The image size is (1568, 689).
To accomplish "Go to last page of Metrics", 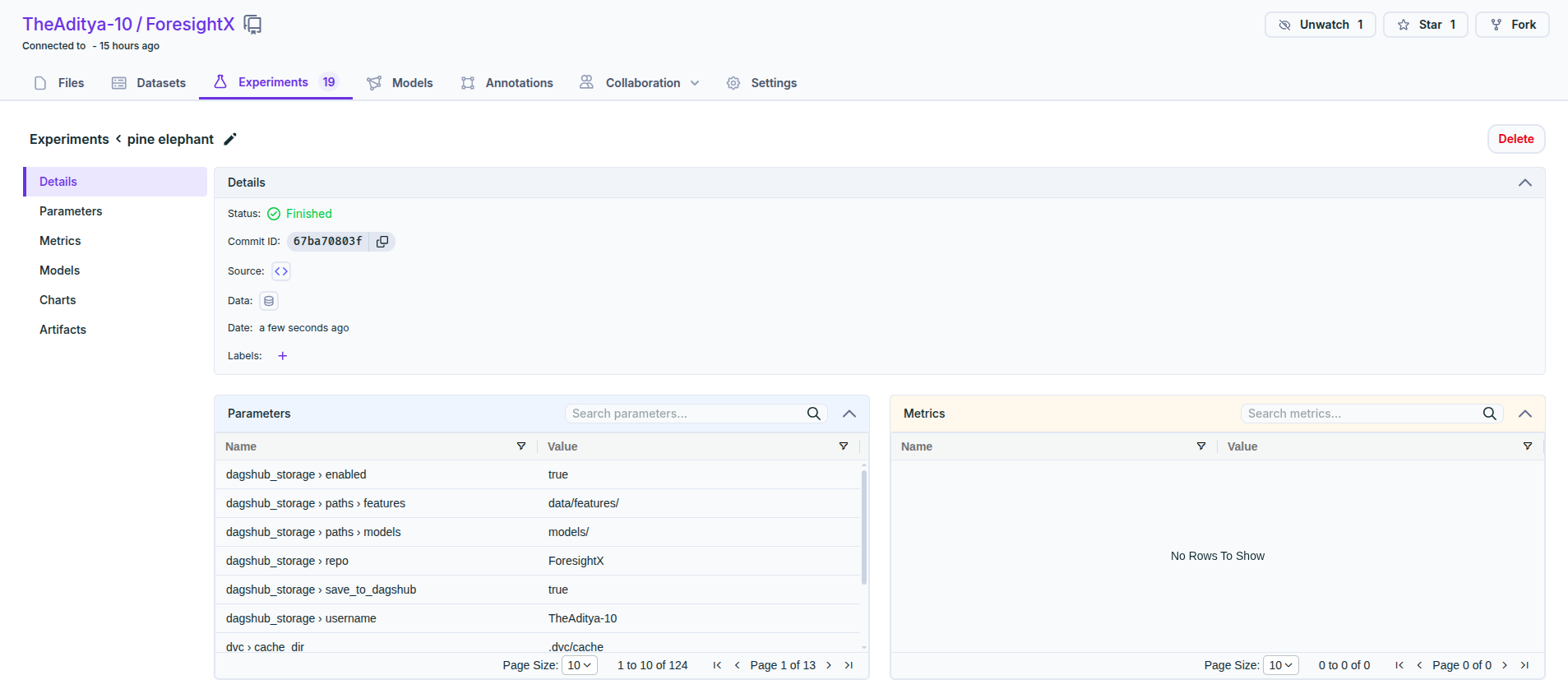I will [1524, 665].
